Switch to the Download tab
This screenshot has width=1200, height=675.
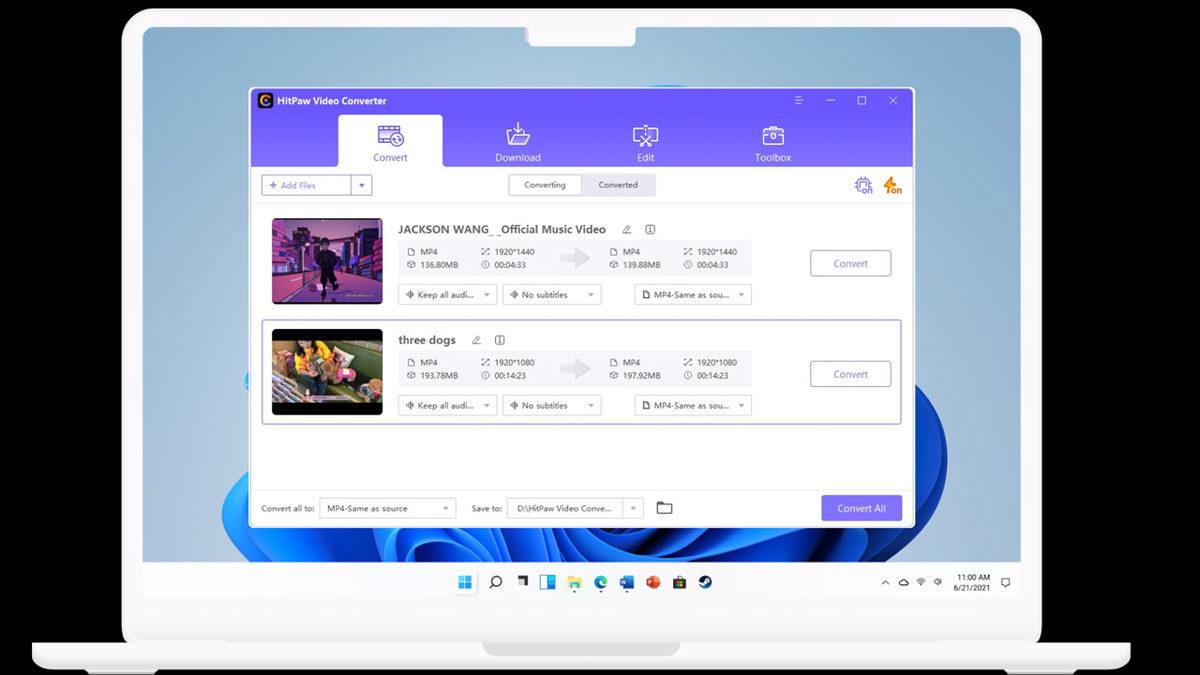coord(517,141)
